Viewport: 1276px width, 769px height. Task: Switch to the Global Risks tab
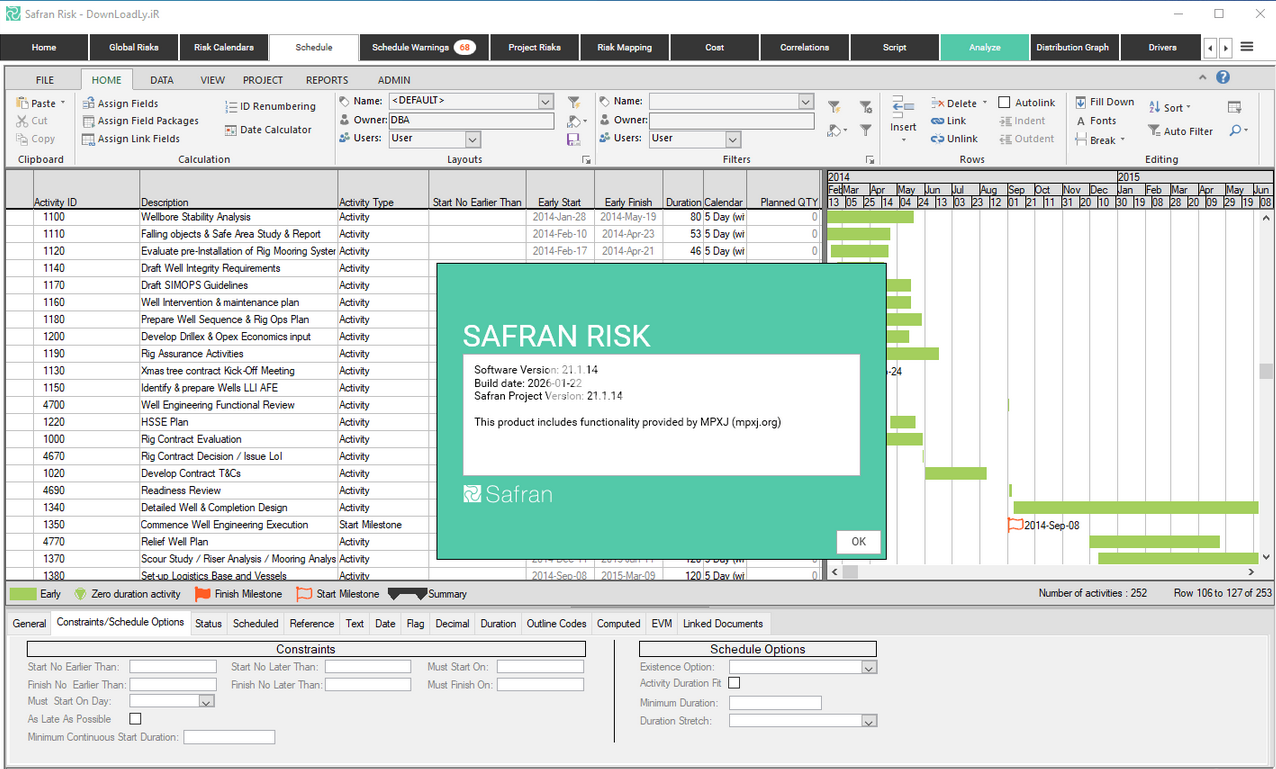pos(134,47)
